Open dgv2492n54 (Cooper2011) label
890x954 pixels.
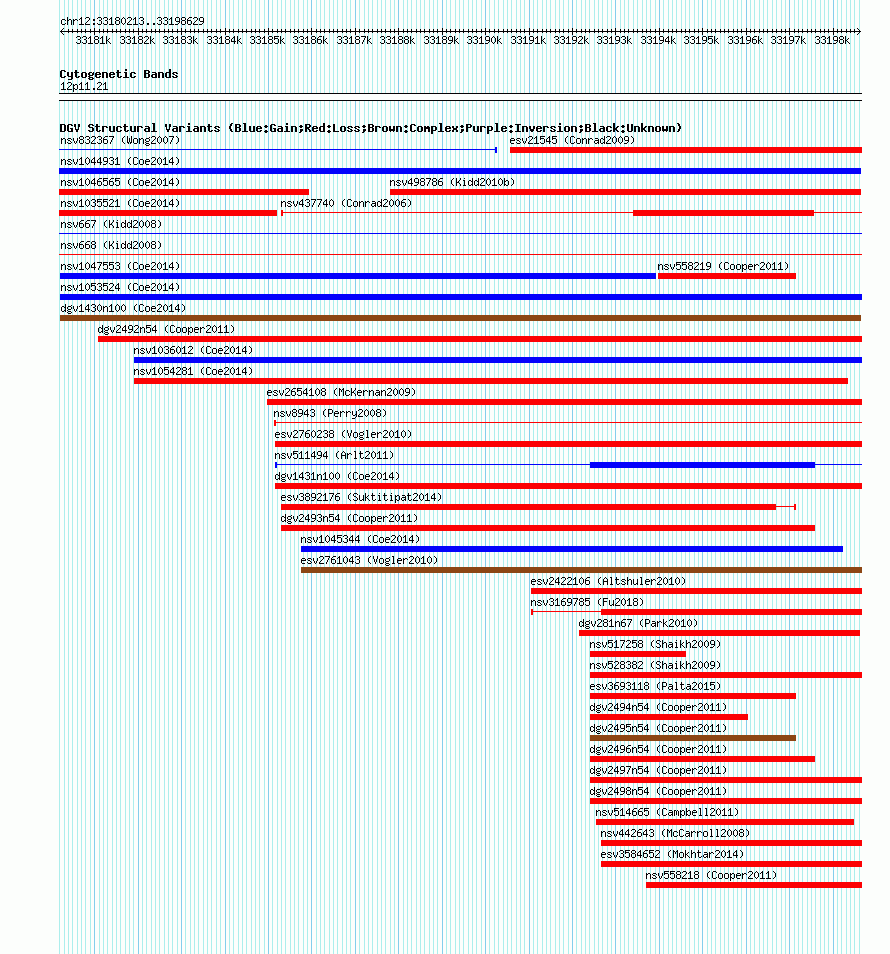point(166,329)
